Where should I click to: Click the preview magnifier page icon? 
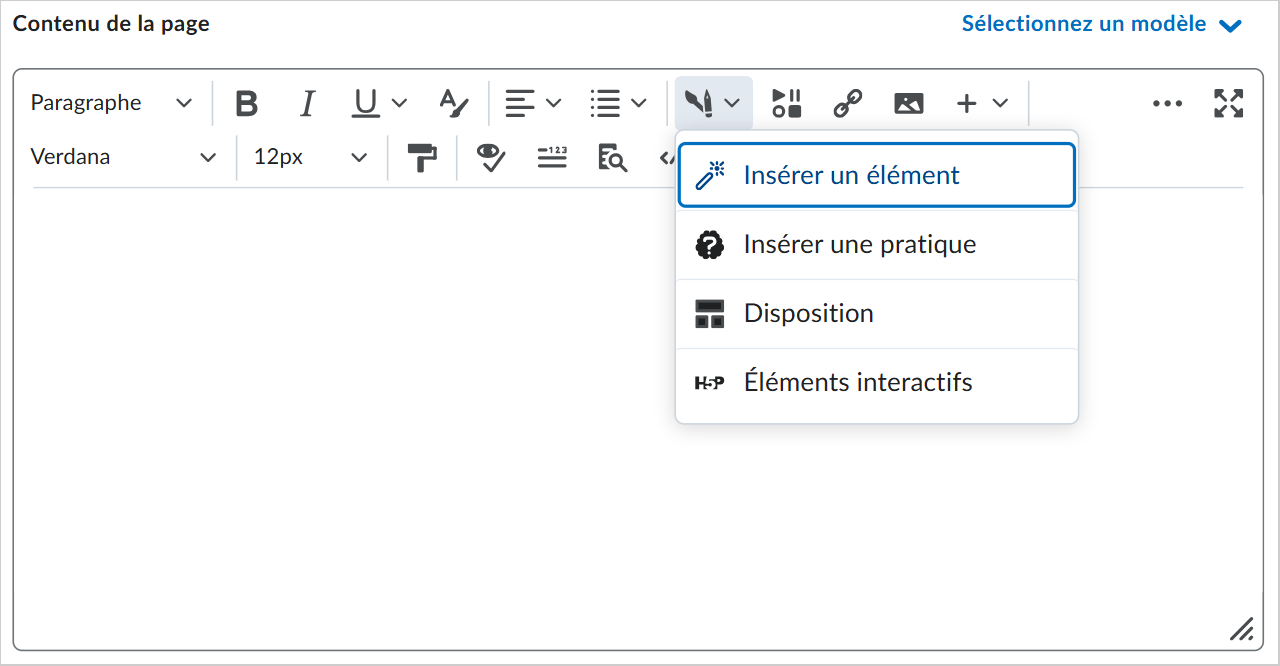click(x=612, y=157)
